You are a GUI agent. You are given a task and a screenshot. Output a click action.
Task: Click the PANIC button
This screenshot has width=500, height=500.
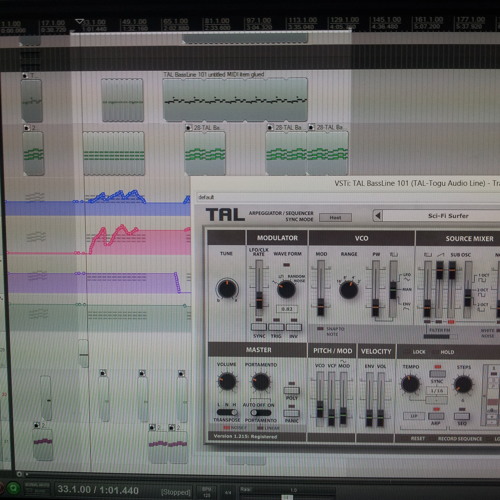pyautogui.click(x=292, y=413)
